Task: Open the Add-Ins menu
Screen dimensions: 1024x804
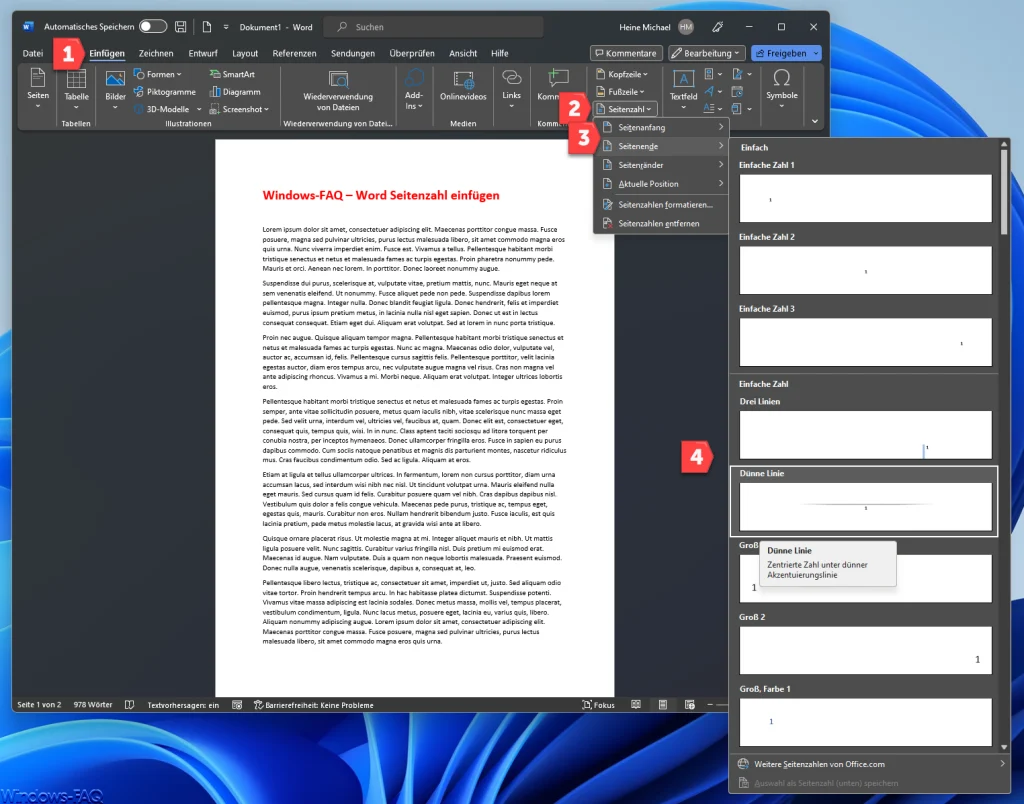Action: [x=414, y=90]
